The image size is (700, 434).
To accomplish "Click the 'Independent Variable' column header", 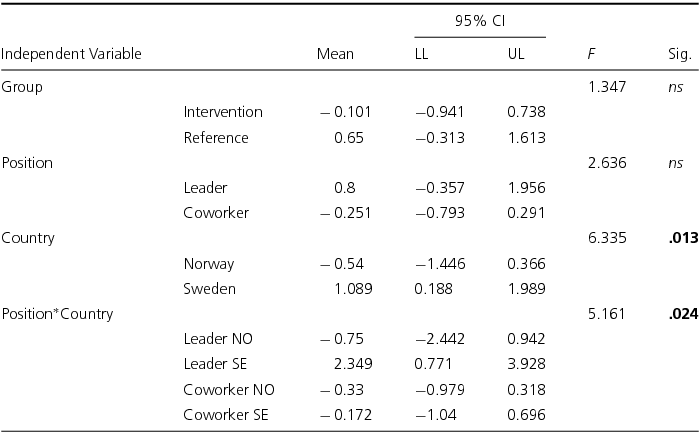I will (x=71, y=54).
